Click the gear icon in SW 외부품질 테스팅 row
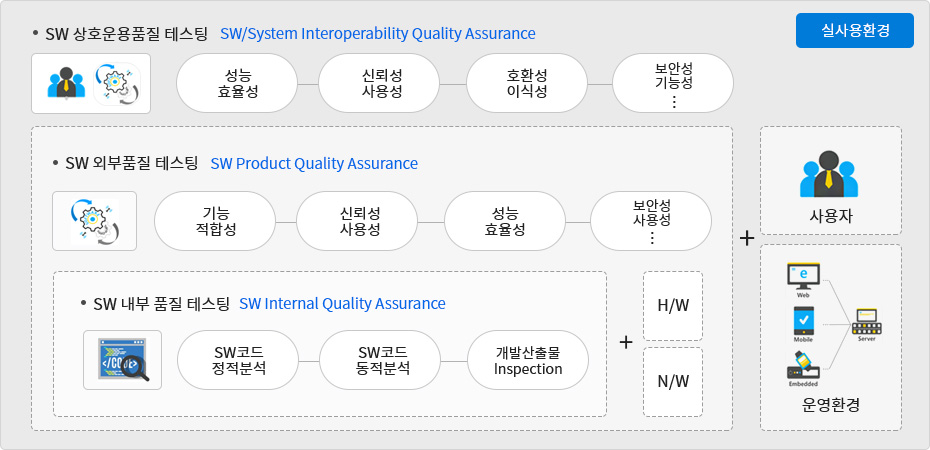The width and height of the screenshot is (930, 450). tap(95, 222)
